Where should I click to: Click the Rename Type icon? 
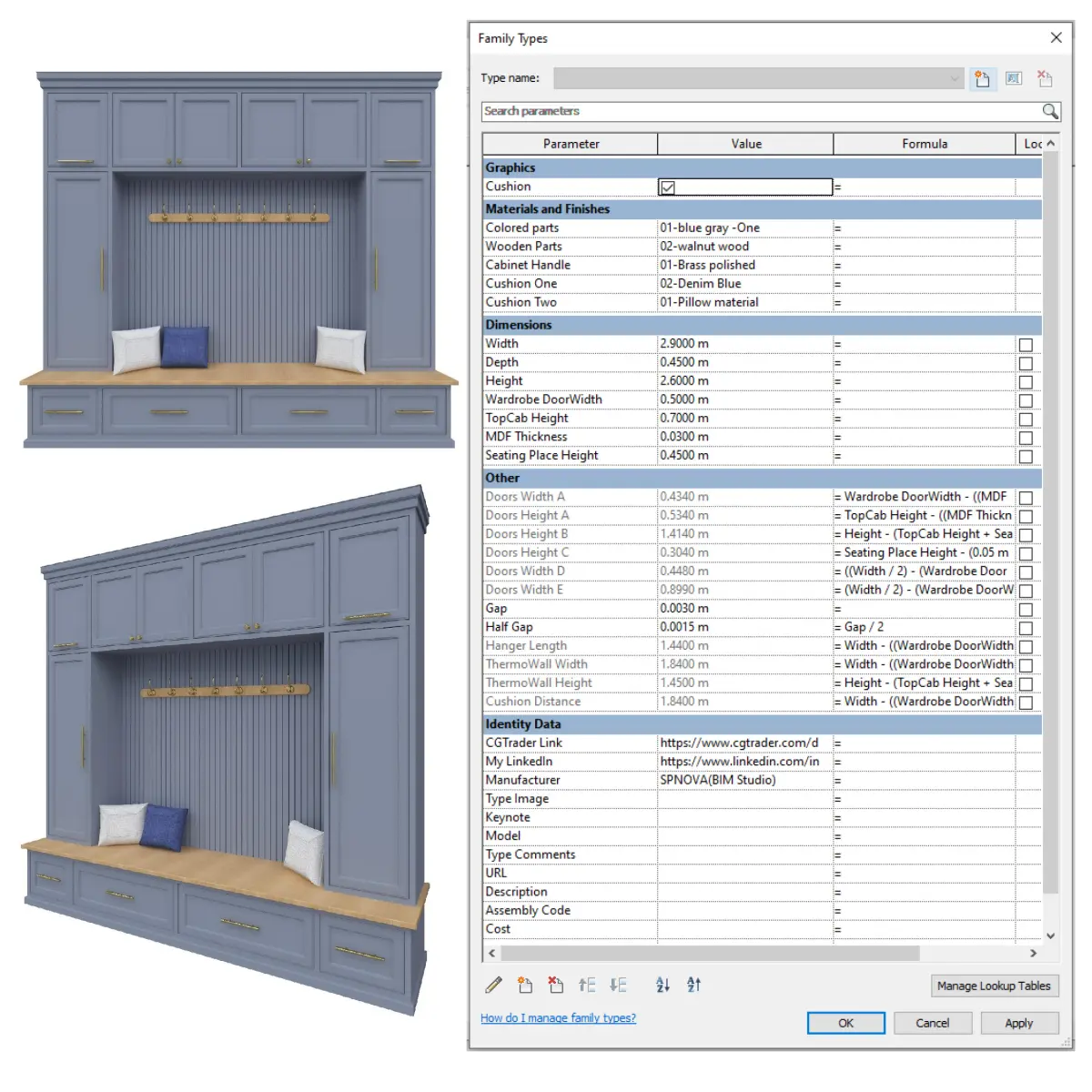click(x=1014, y=79)
